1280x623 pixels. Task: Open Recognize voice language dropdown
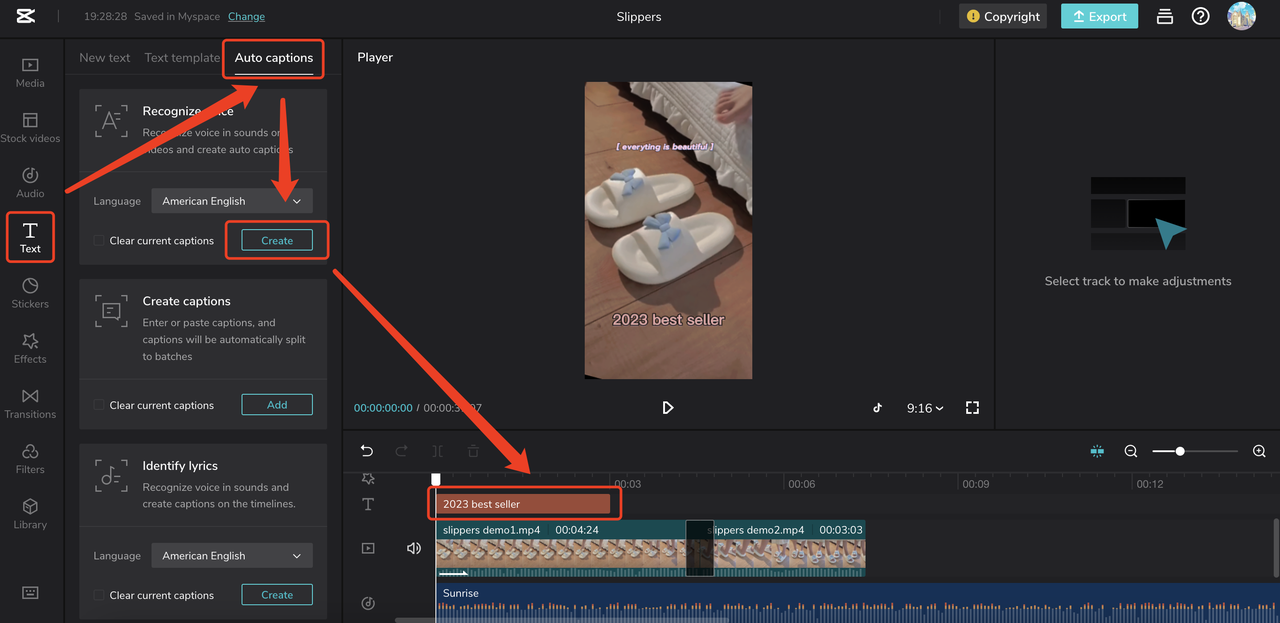pos(232,201)
